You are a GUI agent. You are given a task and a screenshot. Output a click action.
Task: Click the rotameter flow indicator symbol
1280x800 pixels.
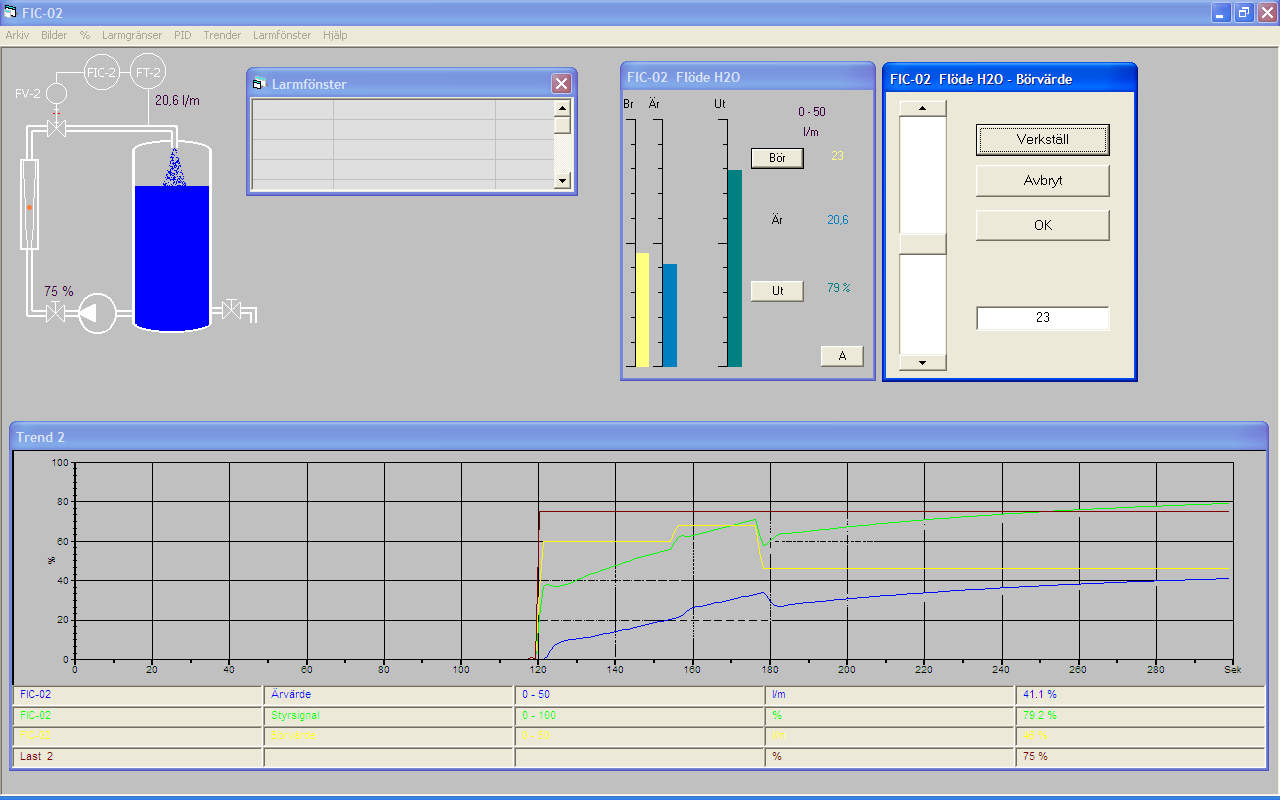pos(29,204)
